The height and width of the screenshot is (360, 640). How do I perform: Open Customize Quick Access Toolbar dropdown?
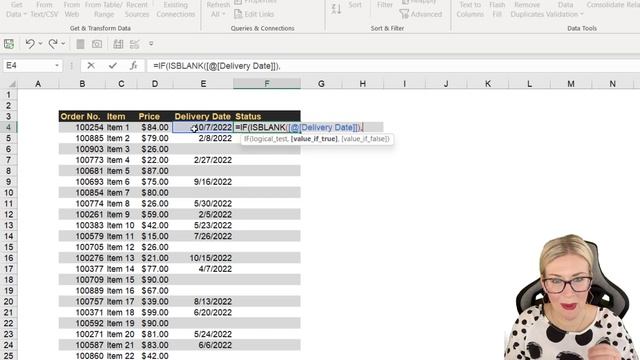tap(151, 44)
